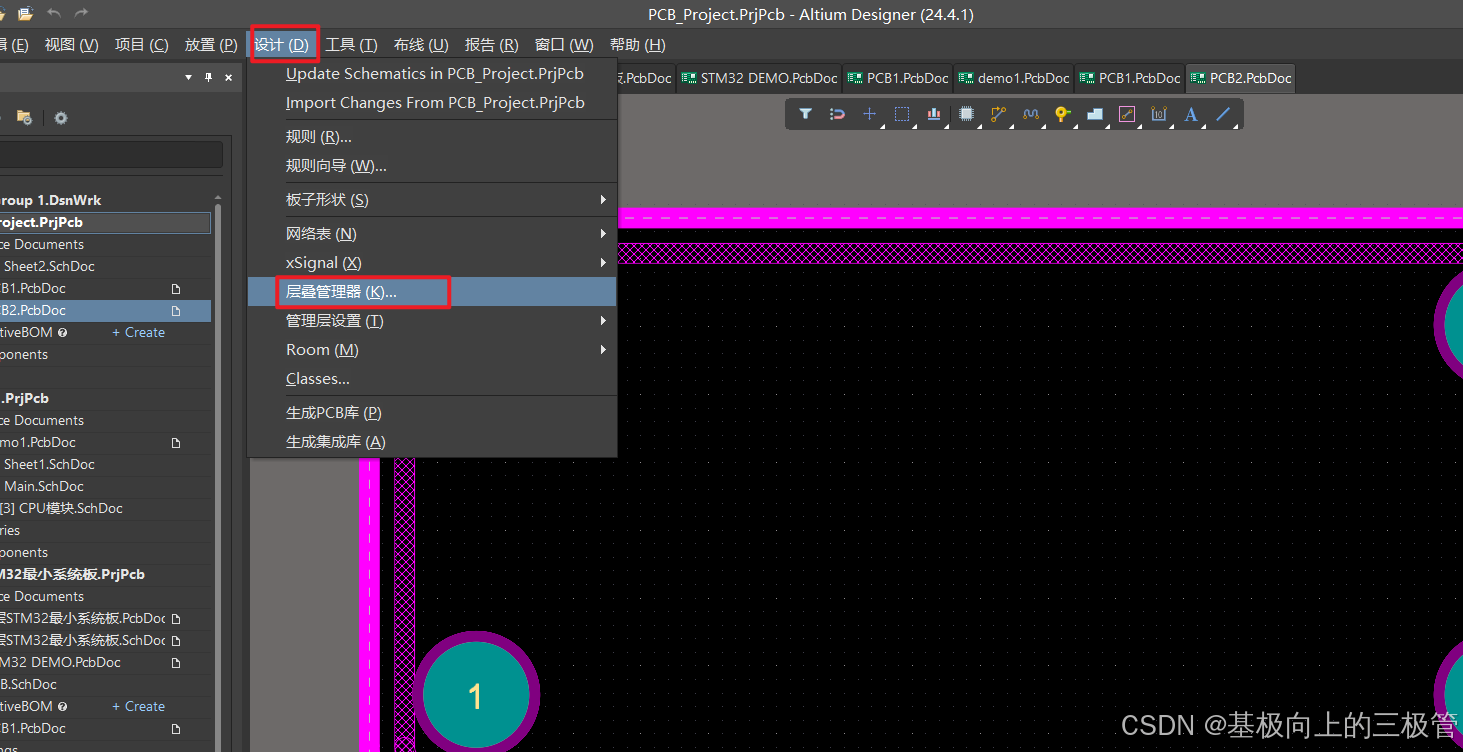This screenshot has height=752, width=1463.
Task: Click the magnet snap options icon
Action: click(x=837, y=114)
